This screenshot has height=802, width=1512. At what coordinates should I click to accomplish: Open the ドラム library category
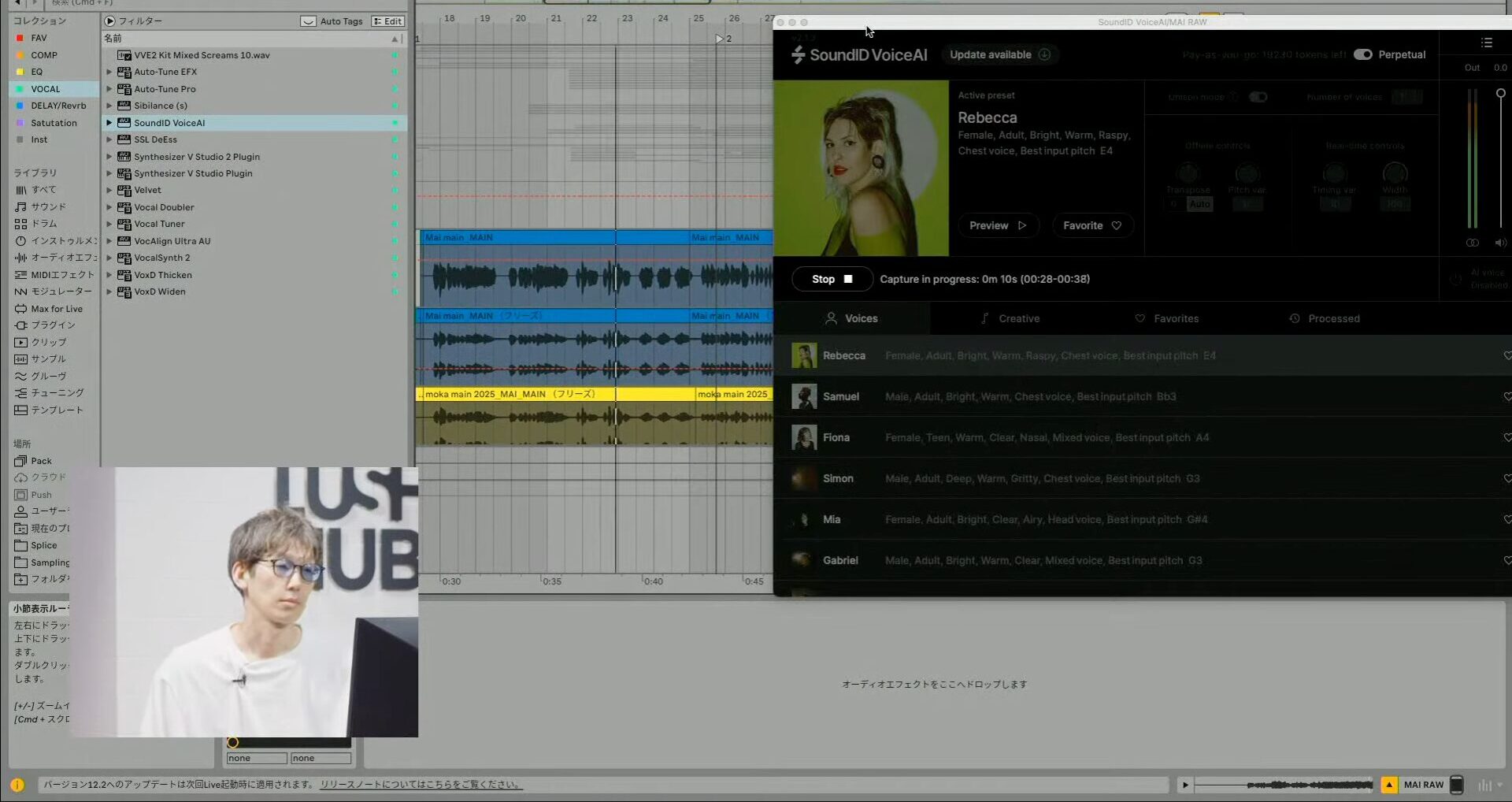36,224
